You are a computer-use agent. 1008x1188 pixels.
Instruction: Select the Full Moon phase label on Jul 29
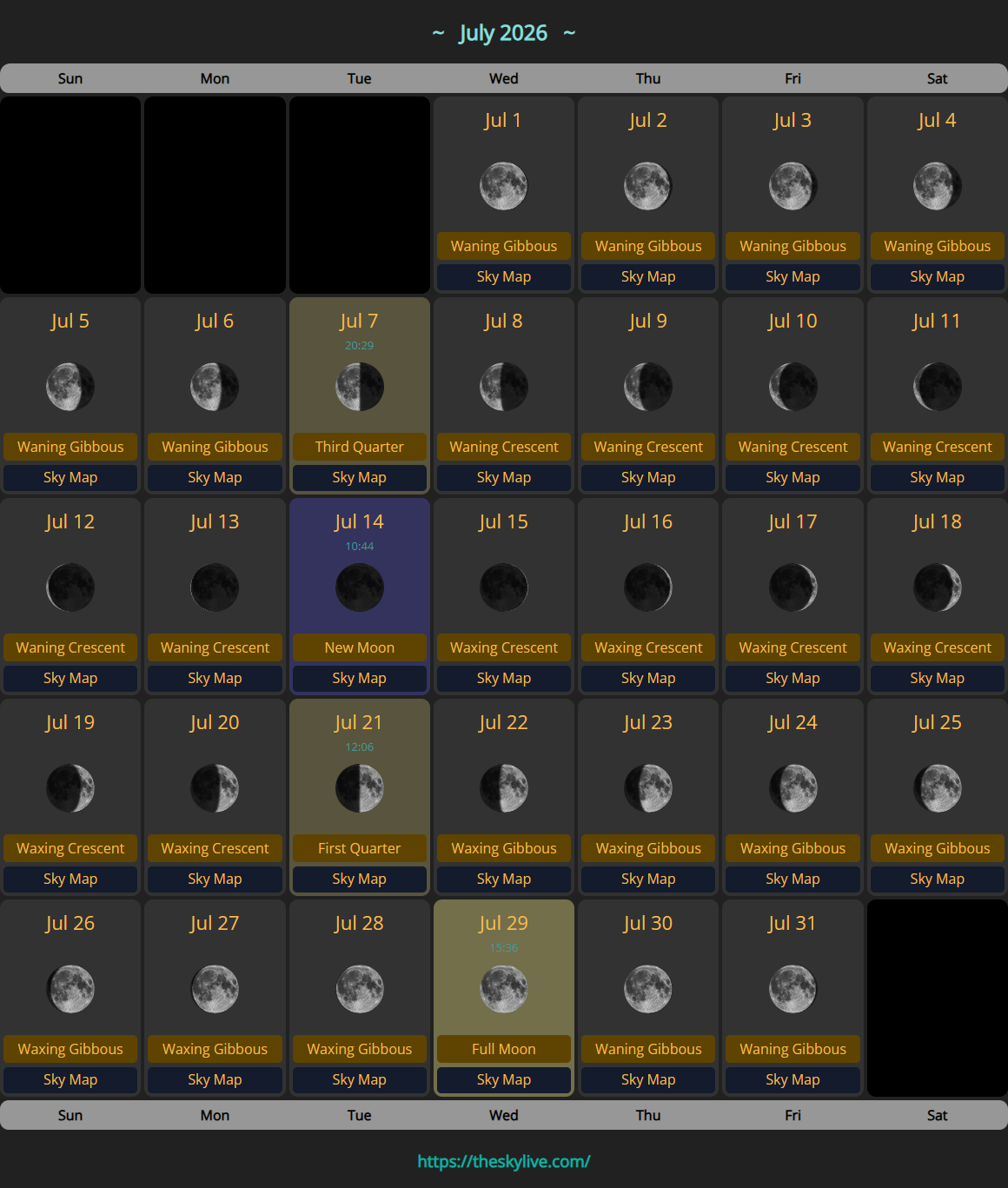click(x=503, y=1049)
